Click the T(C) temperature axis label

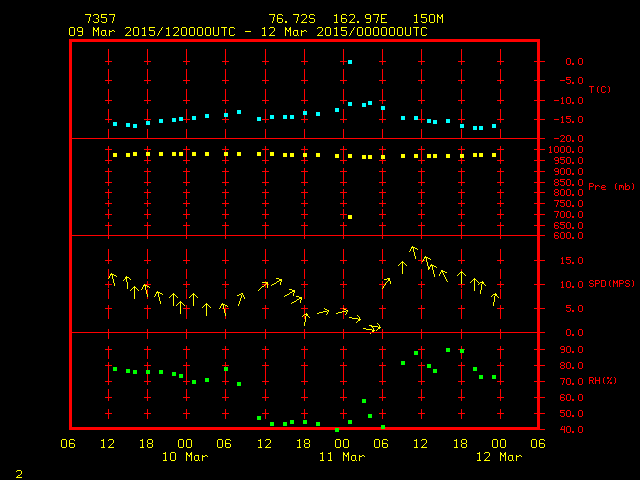point(600,89)
